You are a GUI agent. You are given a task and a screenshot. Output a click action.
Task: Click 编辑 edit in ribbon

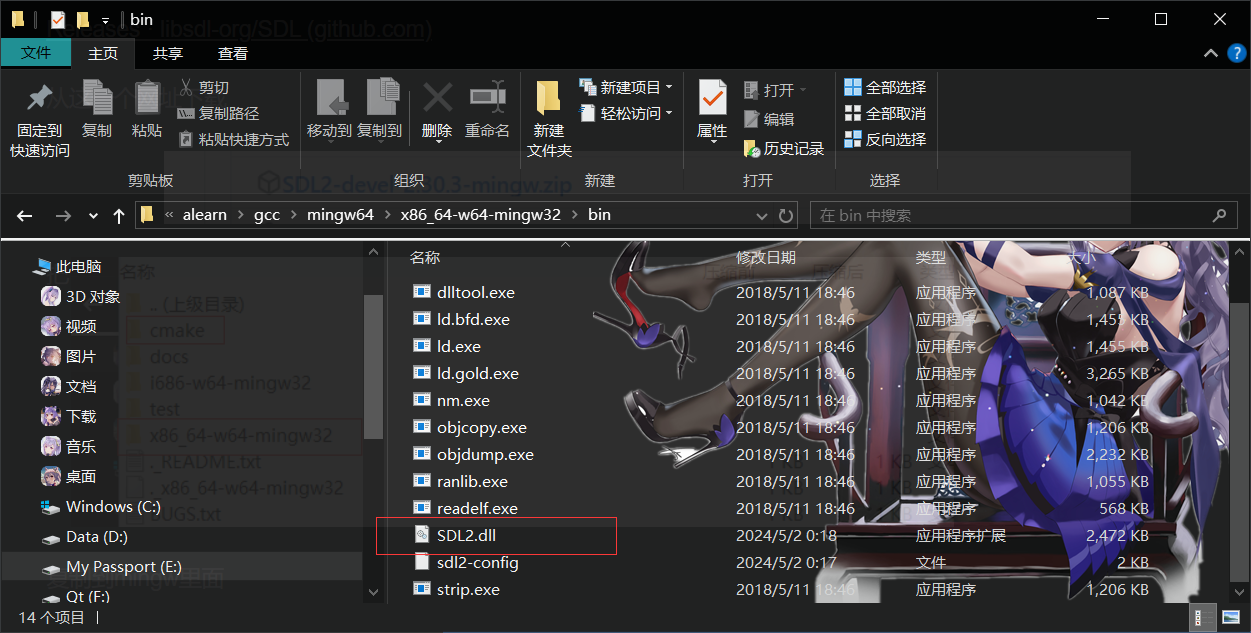pyautogui.click(x=769, y=119)
